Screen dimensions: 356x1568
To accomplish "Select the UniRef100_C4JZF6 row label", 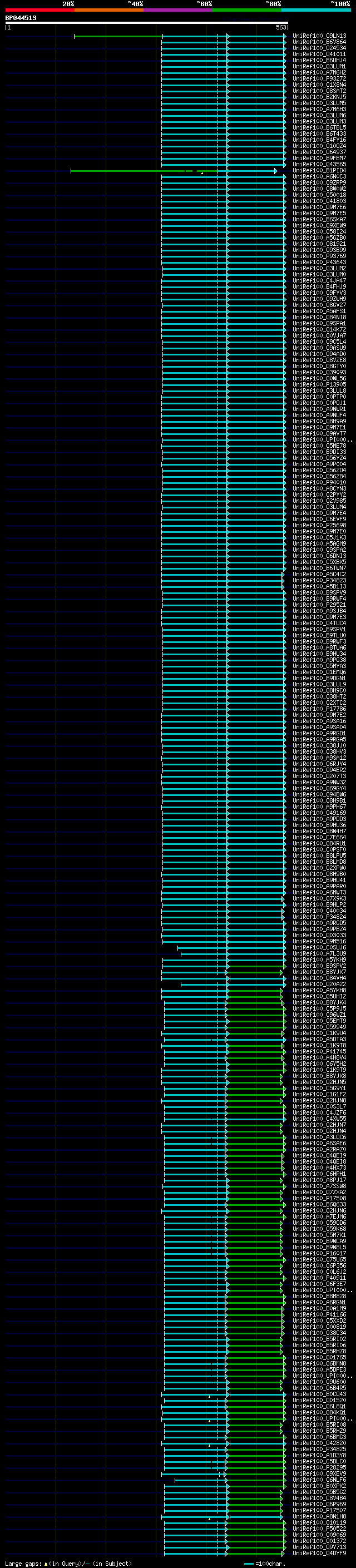I will click(x=319, y=1112).
